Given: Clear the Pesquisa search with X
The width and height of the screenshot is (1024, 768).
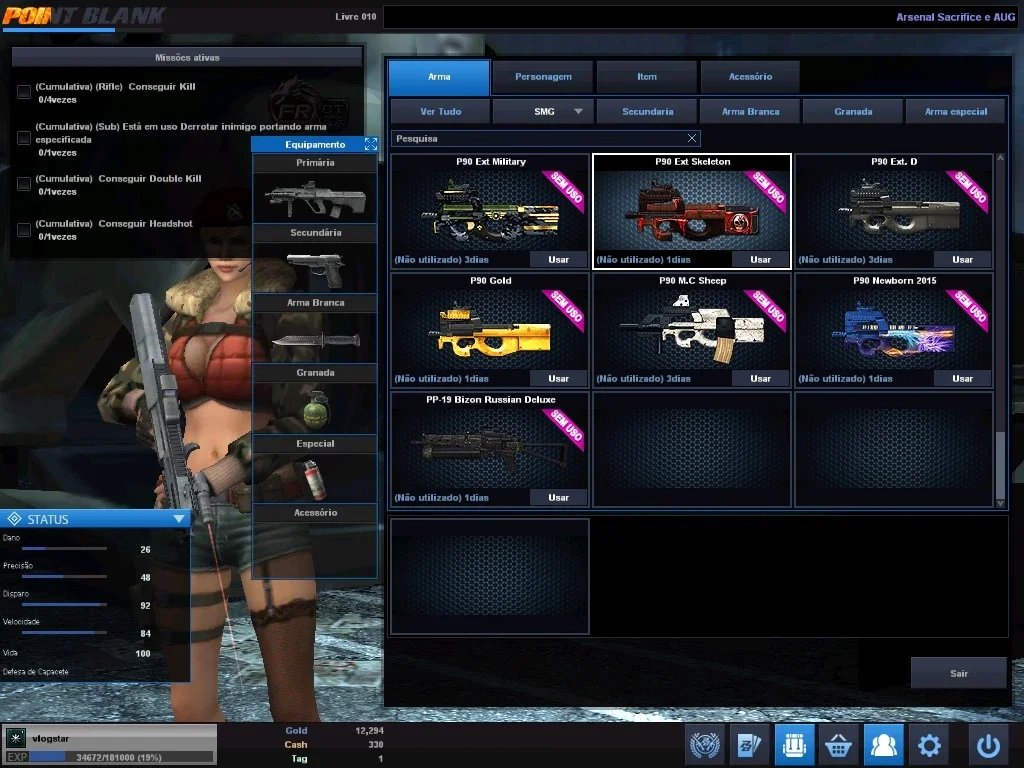Looking at the screenshot, I should click(692, 138).
